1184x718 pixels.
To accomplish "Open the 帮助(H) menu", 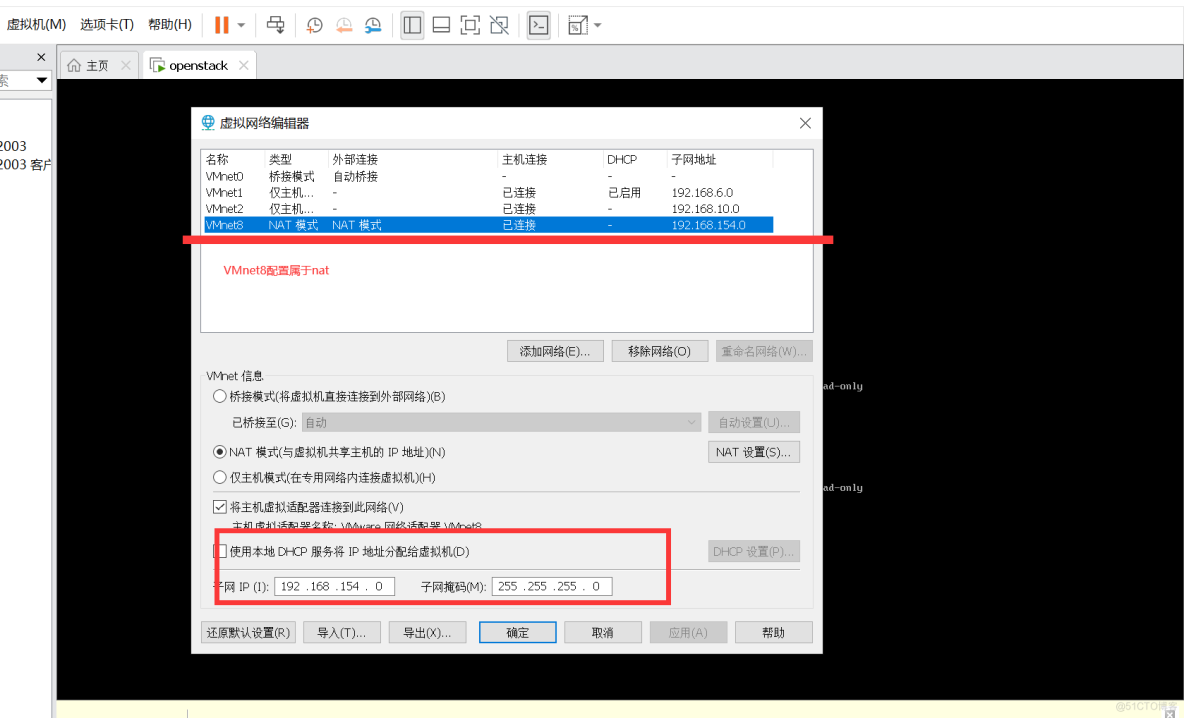I will click(170, 25).
